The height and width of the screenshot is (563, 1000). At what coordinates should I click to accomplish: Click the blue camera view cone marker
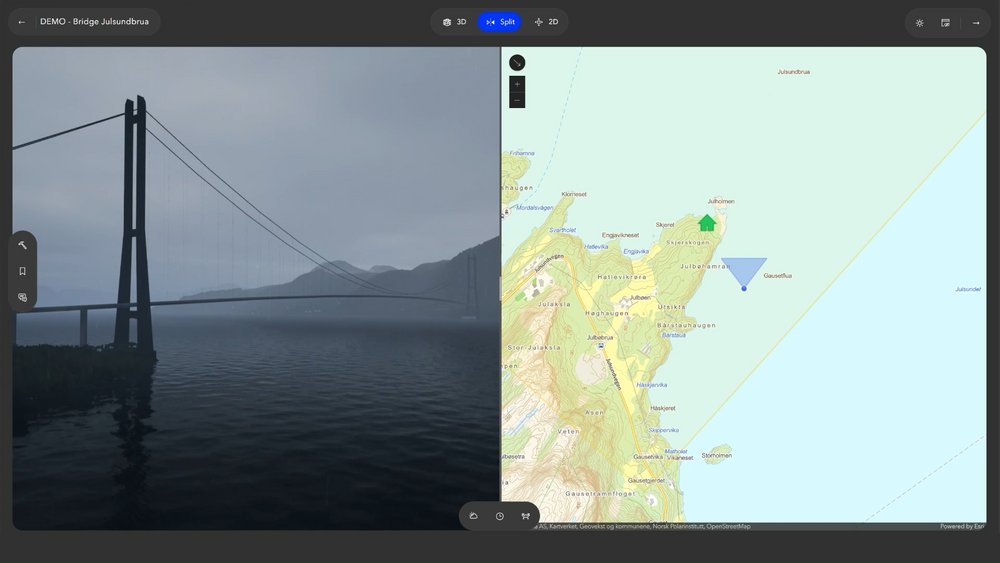[x=744, y=273]
